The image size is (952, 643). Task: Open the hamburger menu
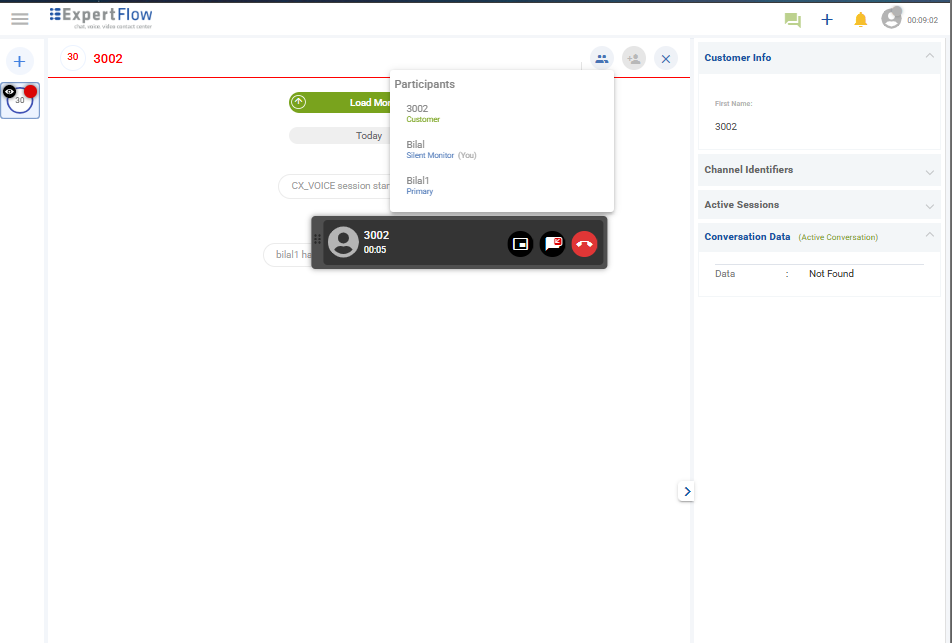point(20,19)
